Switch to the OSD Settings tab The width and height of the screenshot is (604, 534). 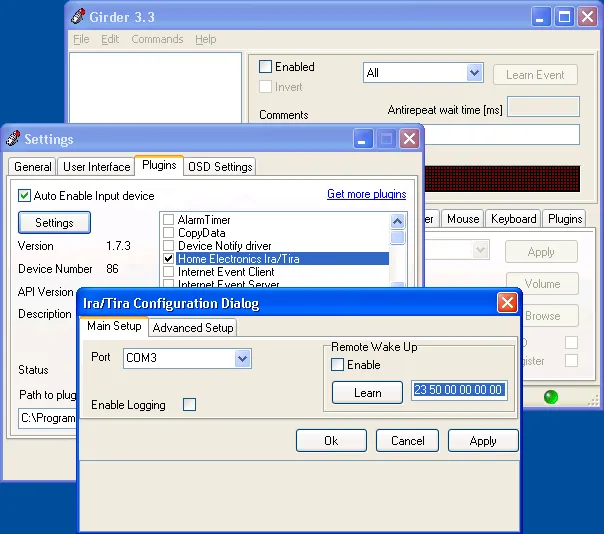click(220, 167)
